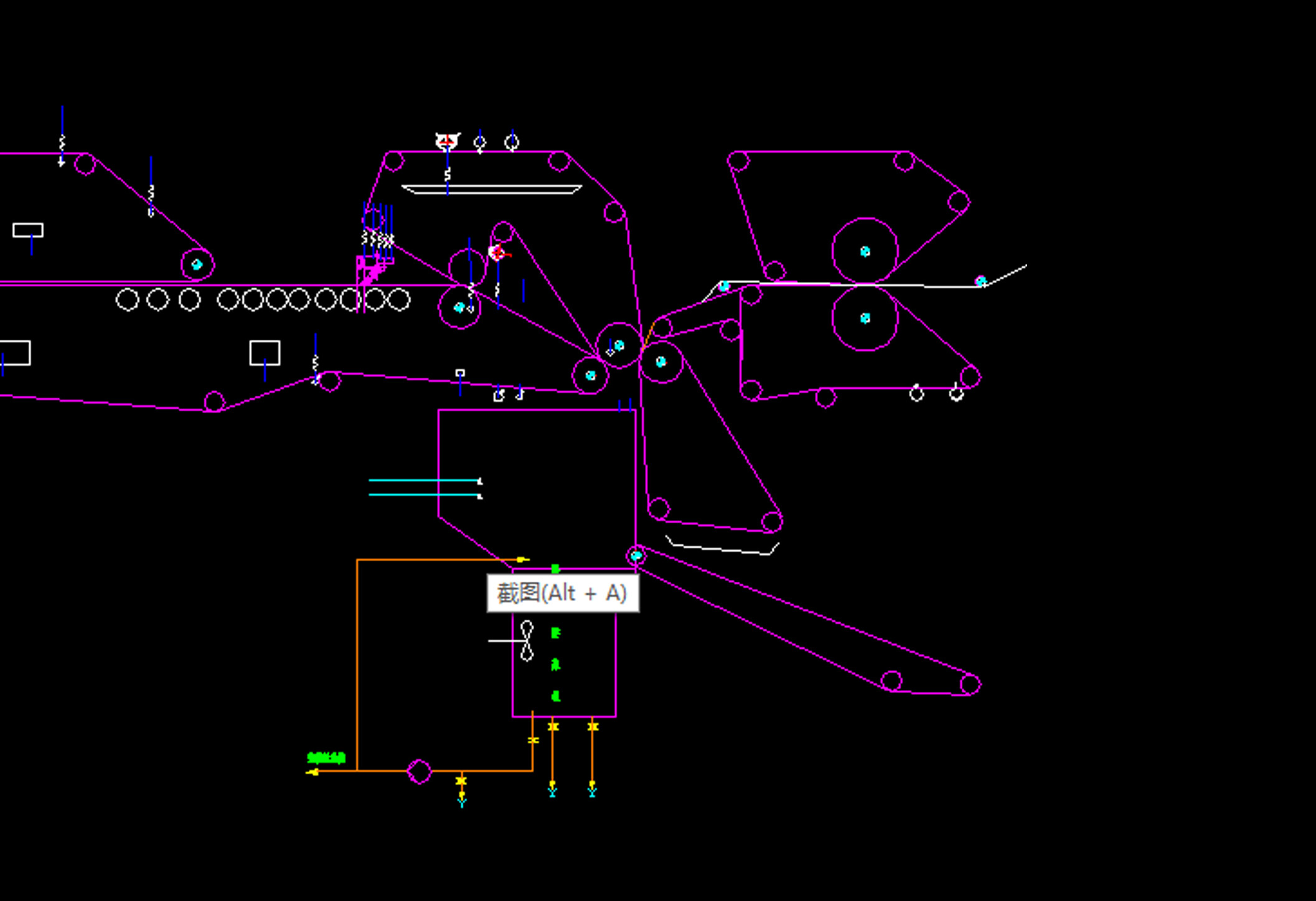This screenshot has height=901, width=1316.
Task: Click the 截图(Alt + A) tooltip
Action: pyautogui.click(x=563, y=594)
